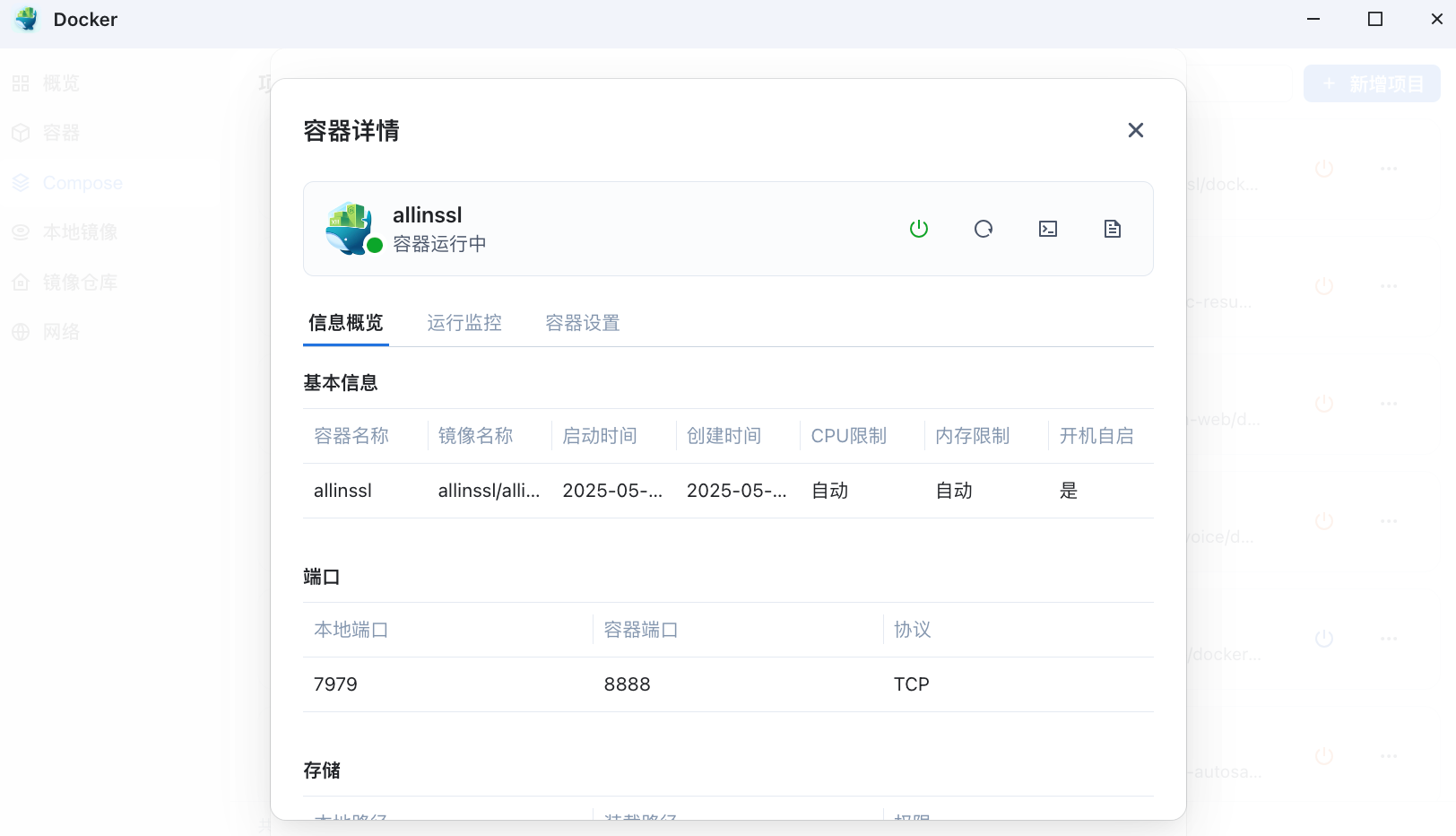Open the container terminal icon
Viewport: 1456px width, 836px height.
(x=1047, y=229)
